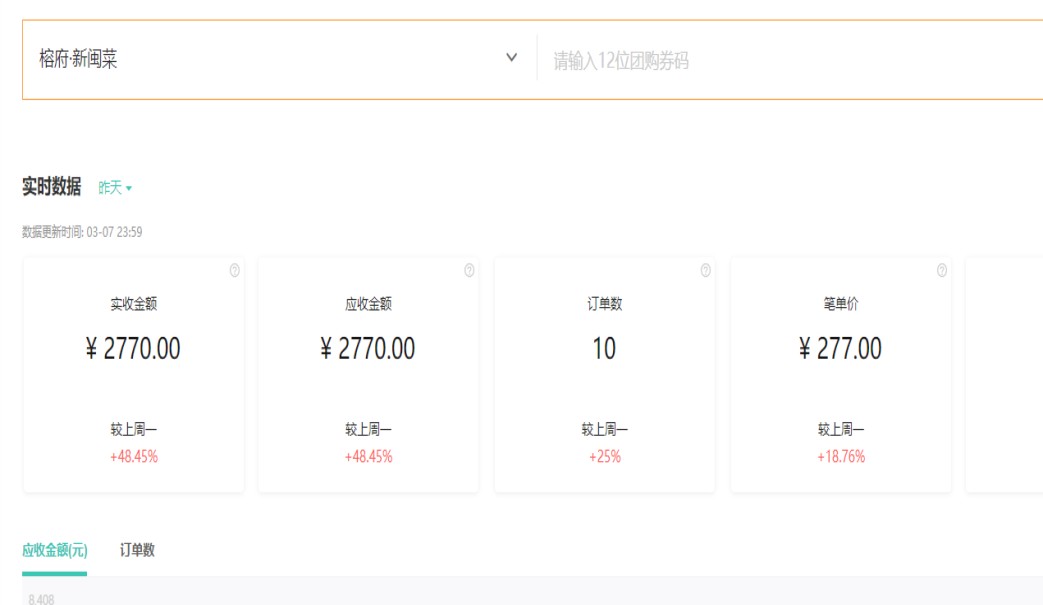Click the partially visible fifth data card
The width and height of the screenshot is (1043, 605).
coord(1004,375)
